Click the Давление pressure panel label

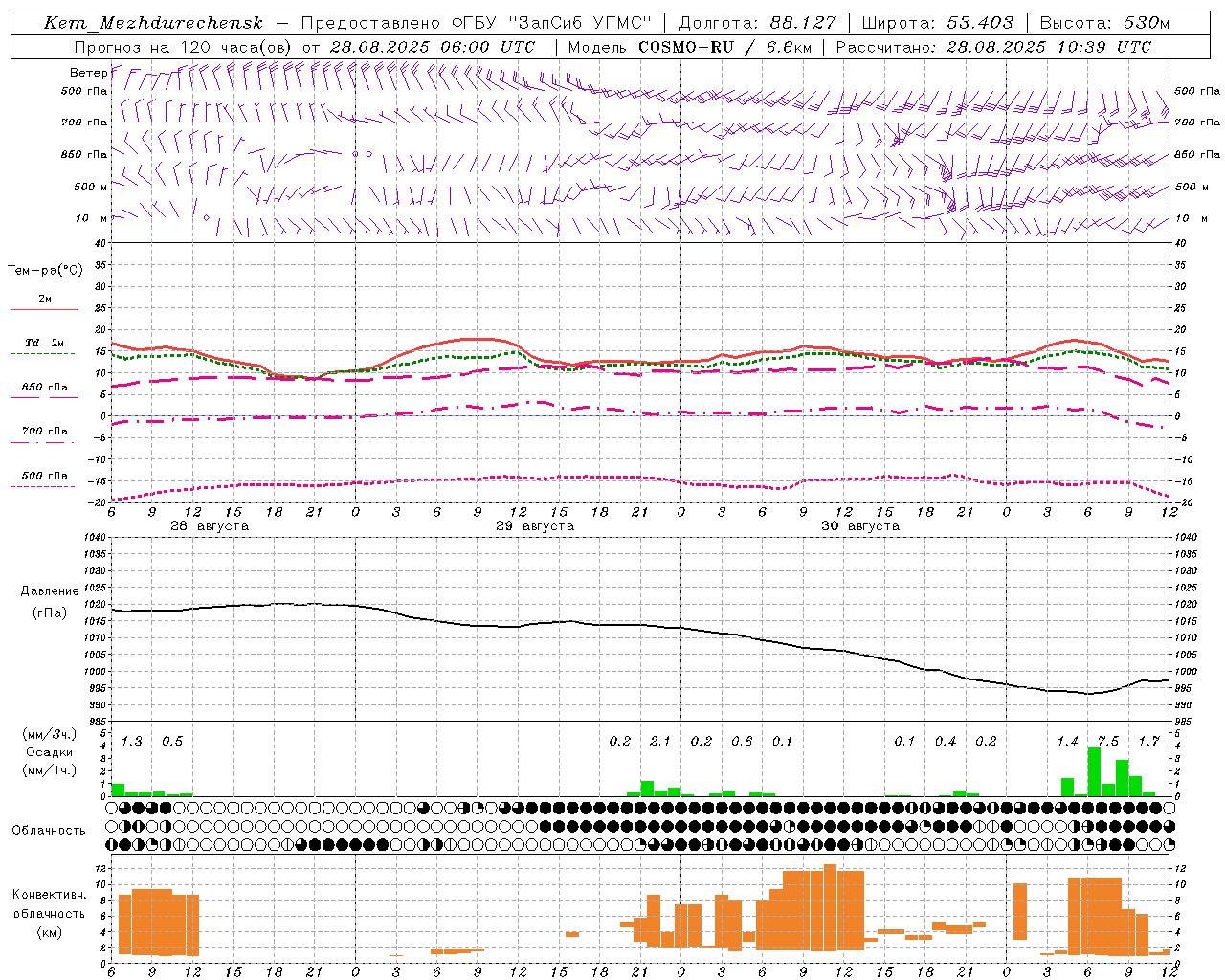[x=50, y=591]
